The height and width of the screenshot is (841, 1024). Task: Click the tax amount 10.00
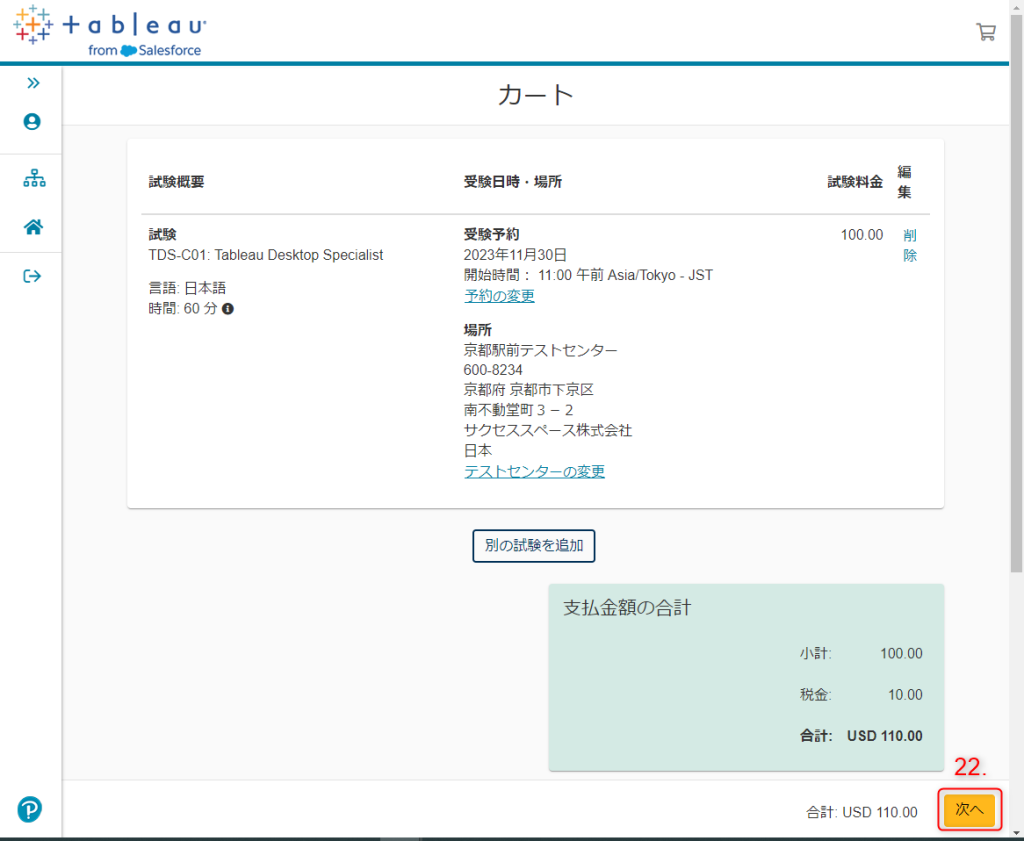[x=905, y=695]
